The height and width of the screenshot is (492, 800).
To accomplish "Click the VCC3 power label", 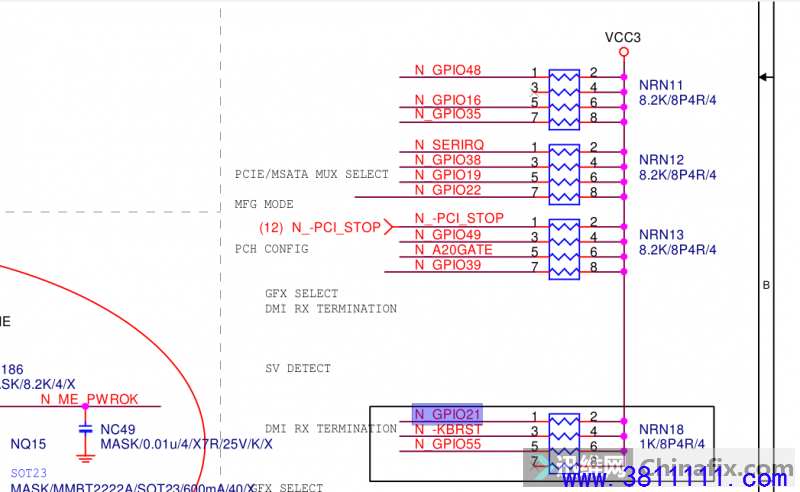I will coord(622,37).
